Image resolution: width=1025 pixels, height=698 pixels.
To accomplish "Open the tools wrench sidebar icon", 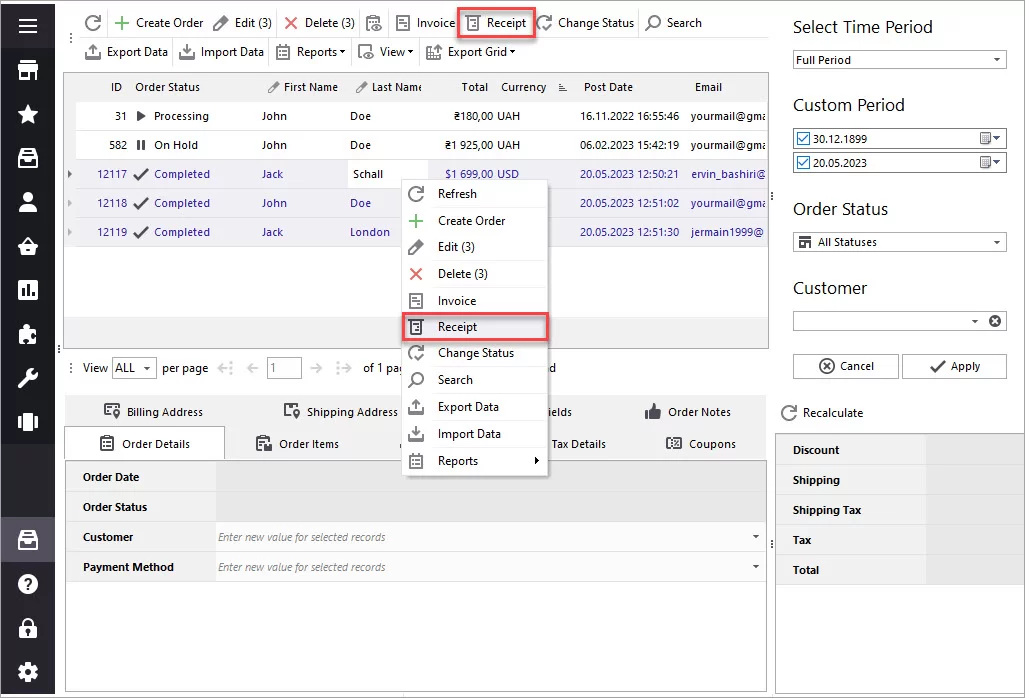I will [x=28, y=378].
